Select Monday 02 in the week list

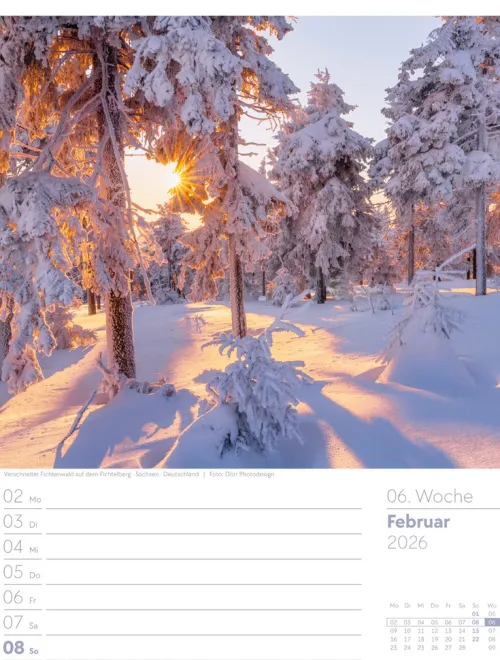tap(22, 497)
